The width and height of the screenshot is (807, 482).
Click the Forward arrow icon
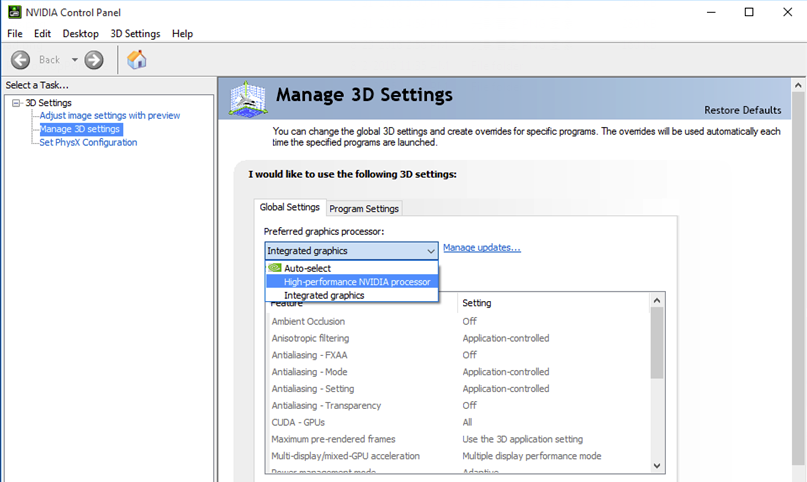[94, 60]
